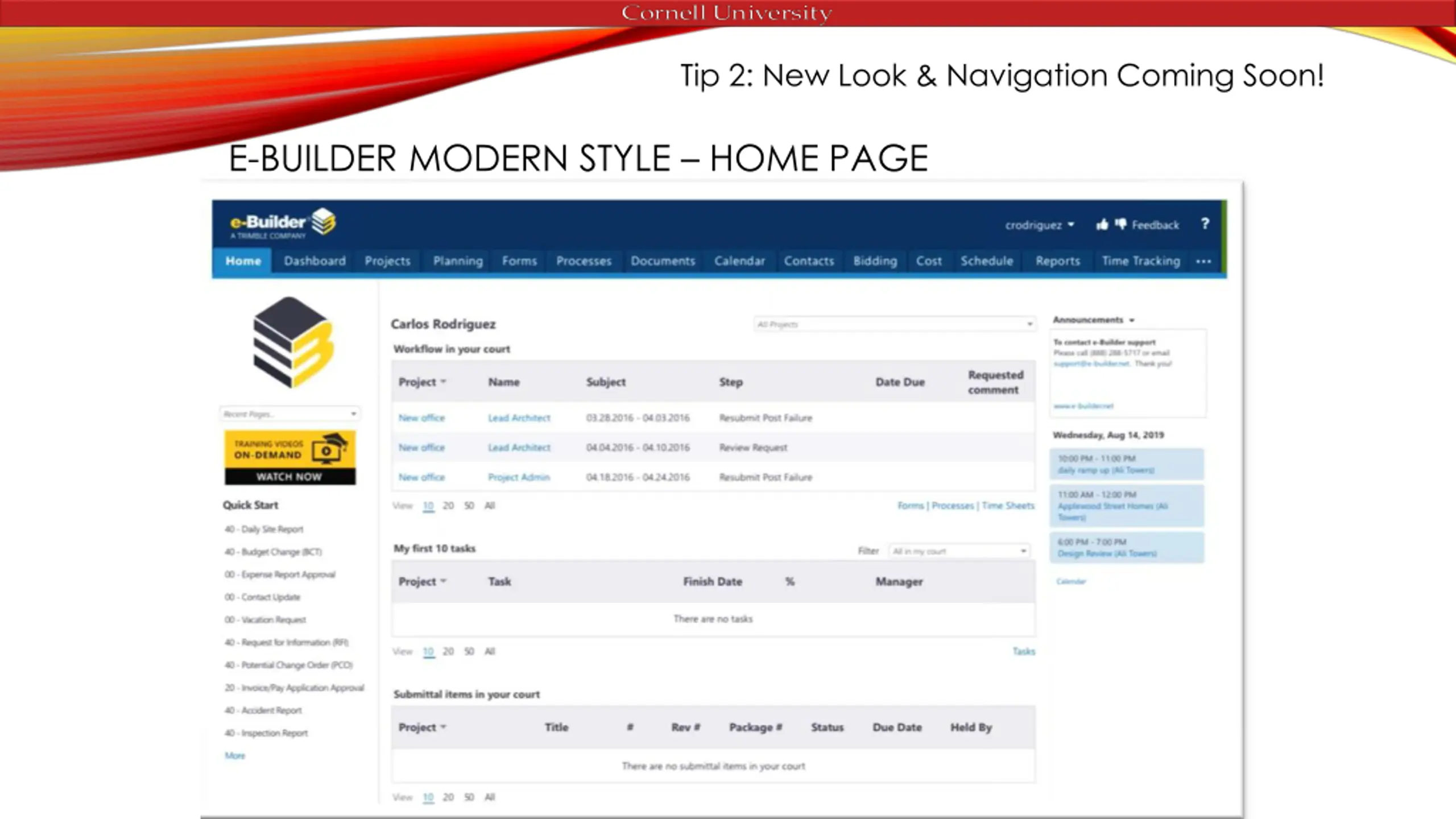Open the Processes tab
The image size is (1456, 819).
tap(584, 261)
